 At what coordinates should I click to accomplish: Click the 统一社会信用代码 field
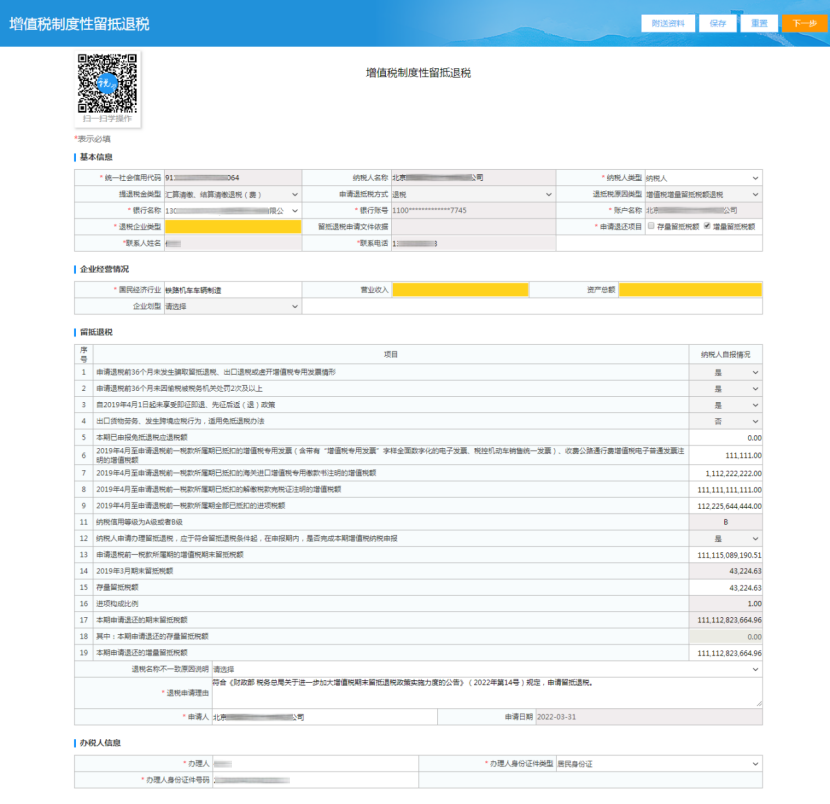pyautogui.click(x=233, y=178)
